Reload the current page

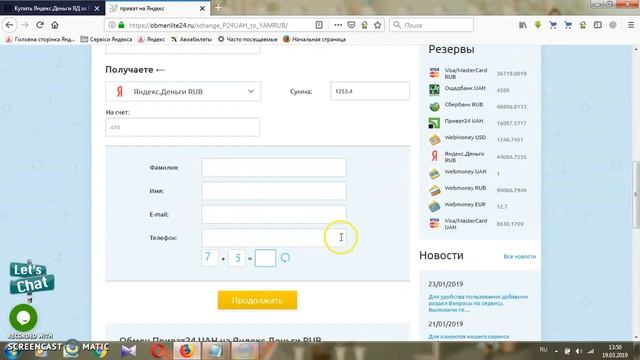[x=40, y=25]
